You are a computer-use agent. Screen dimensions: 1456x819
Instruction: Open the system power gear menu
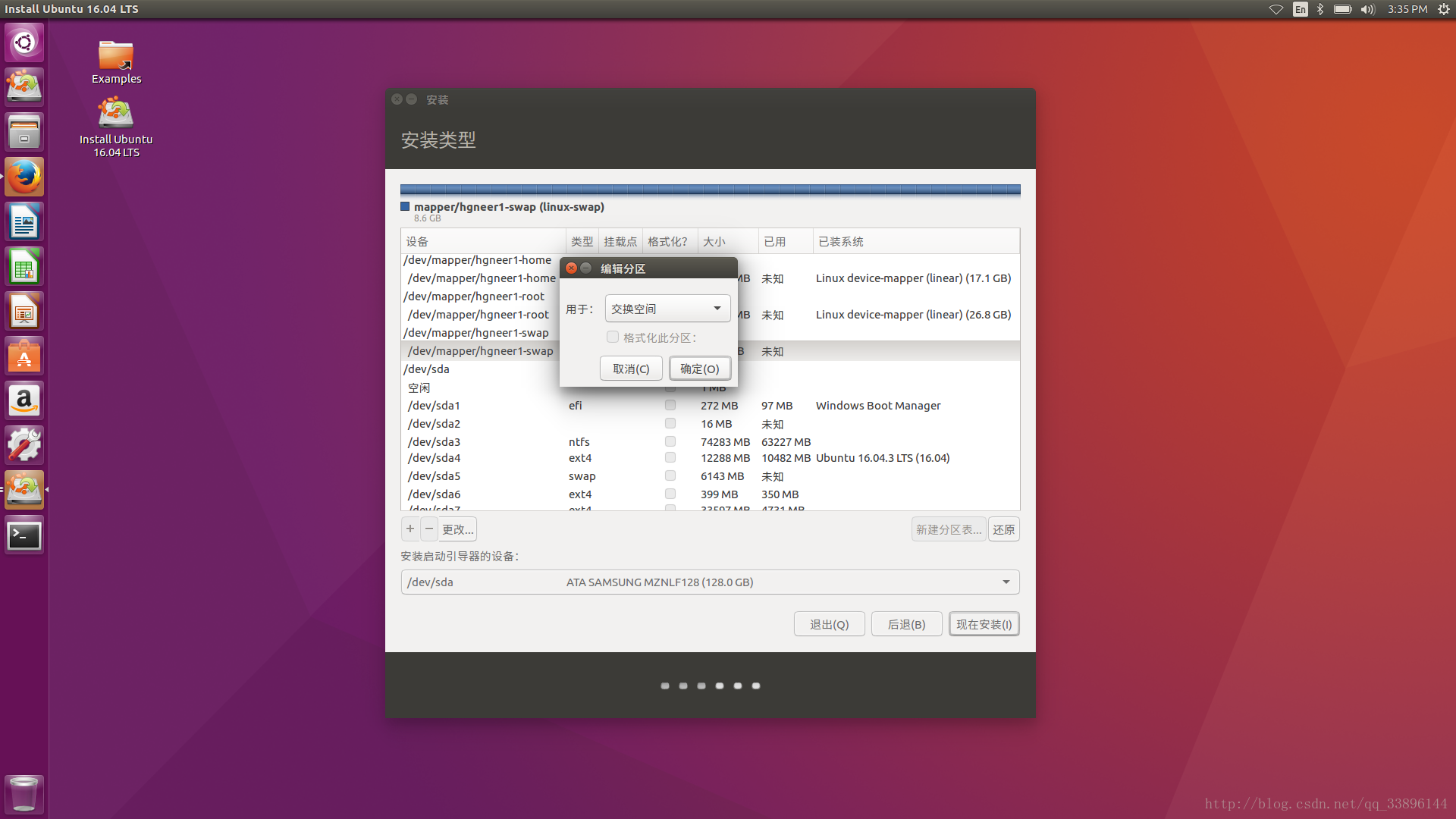pyautogui.click(x=1444, y=9)
